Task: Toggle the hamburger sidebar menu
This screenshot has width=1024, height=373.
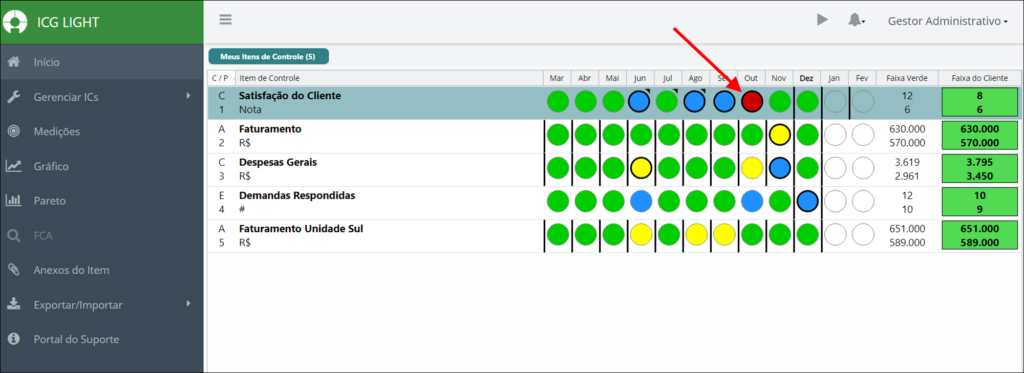Action: click(x=225, y=20)
